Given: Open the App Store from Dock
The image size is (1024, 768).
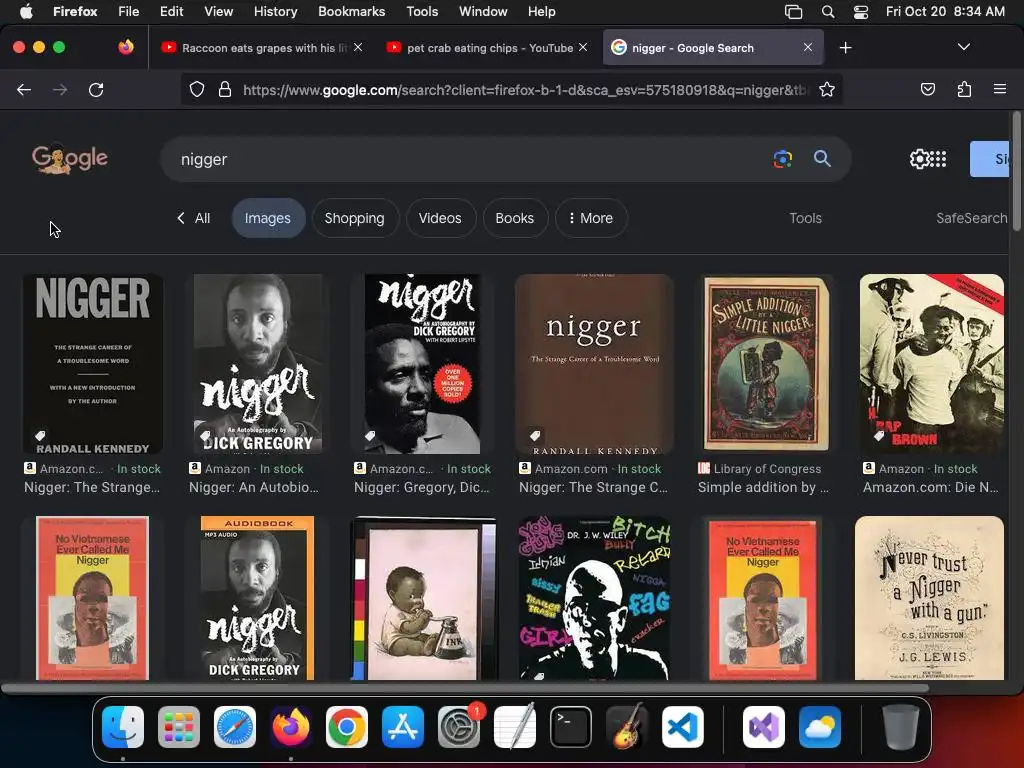Looking at the screenshot, I should (403, 727).
